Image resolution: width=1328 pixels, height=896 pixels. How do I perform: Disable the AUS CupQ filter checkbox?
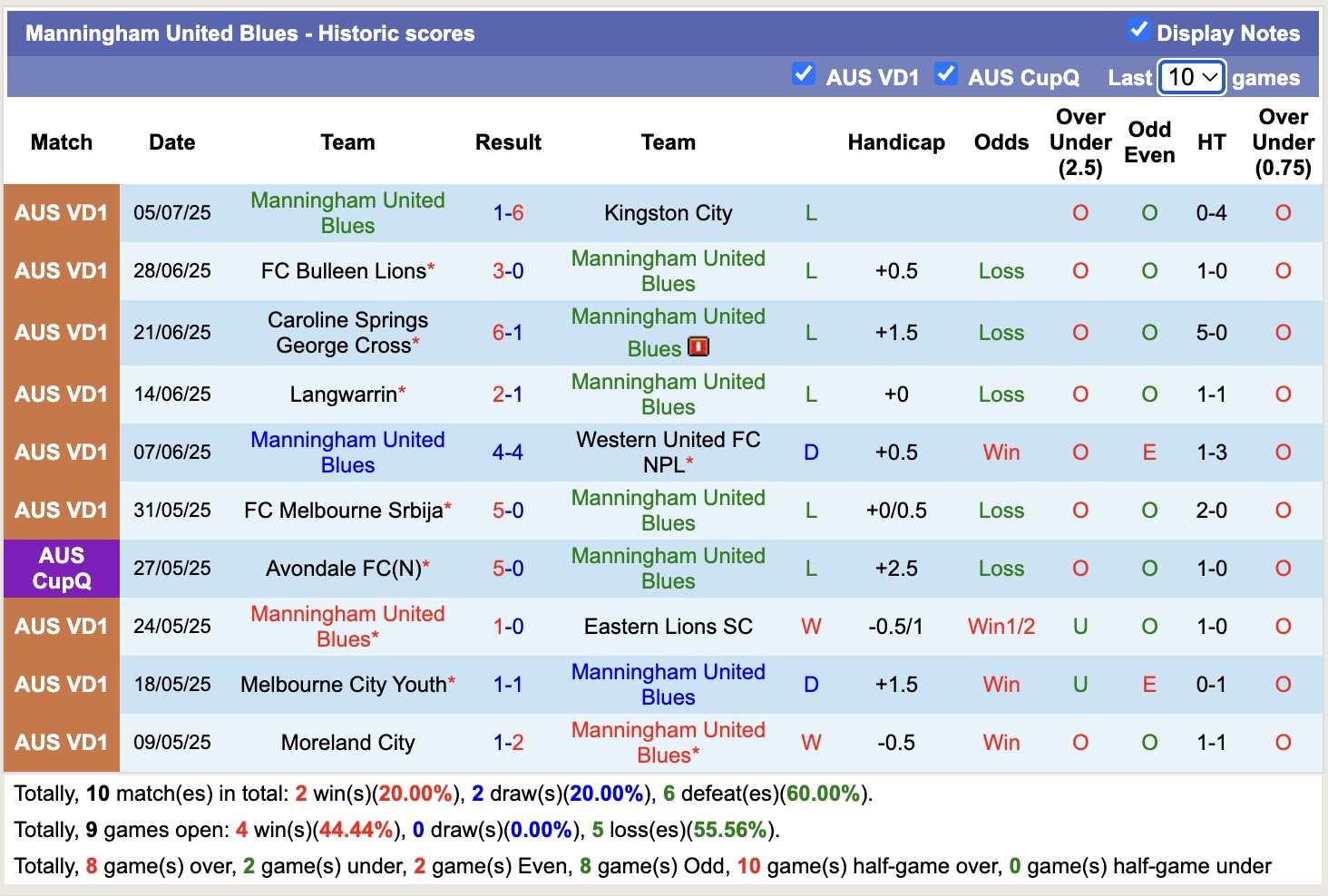coord(946,74)
